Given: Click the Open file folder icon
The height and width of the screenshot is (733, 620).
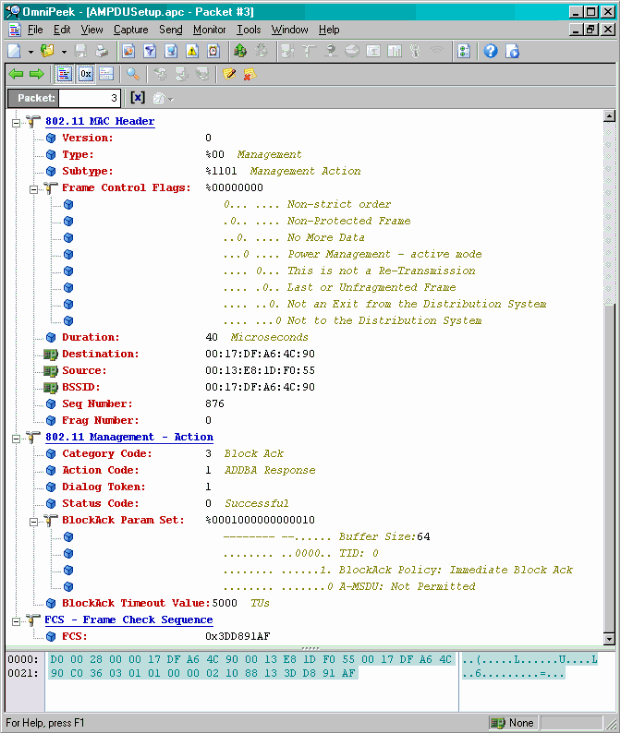Looking at the screenshot, I should [x=48, y=50].
